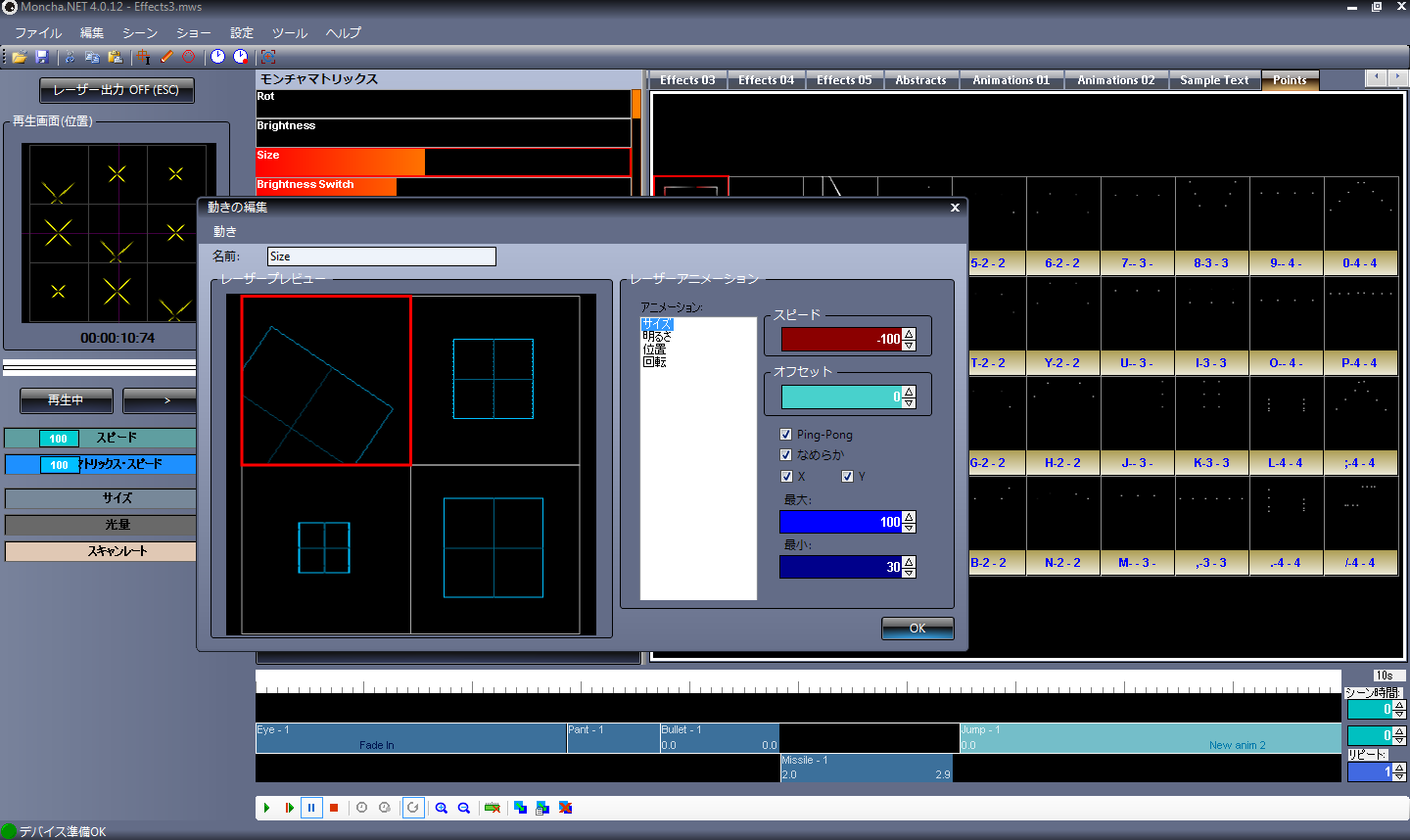Switch to the Abstracts tab
This screenshot has width=1410, height=840.
coord(920,80)
